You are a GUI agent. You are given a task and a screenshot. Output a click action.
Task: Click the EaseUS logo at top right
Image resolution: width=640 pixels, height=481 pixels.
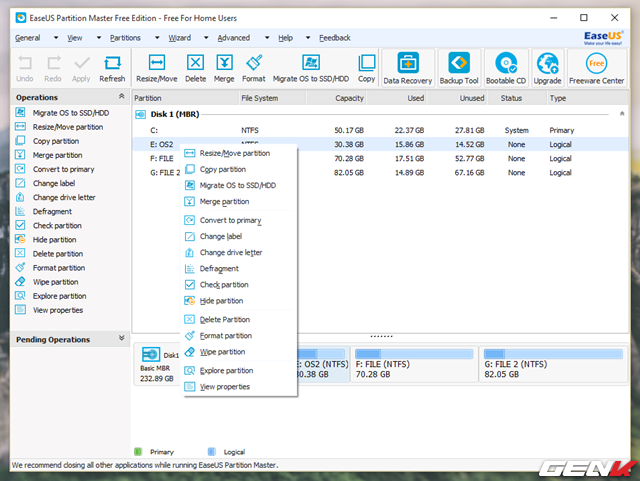coord(603,38)
